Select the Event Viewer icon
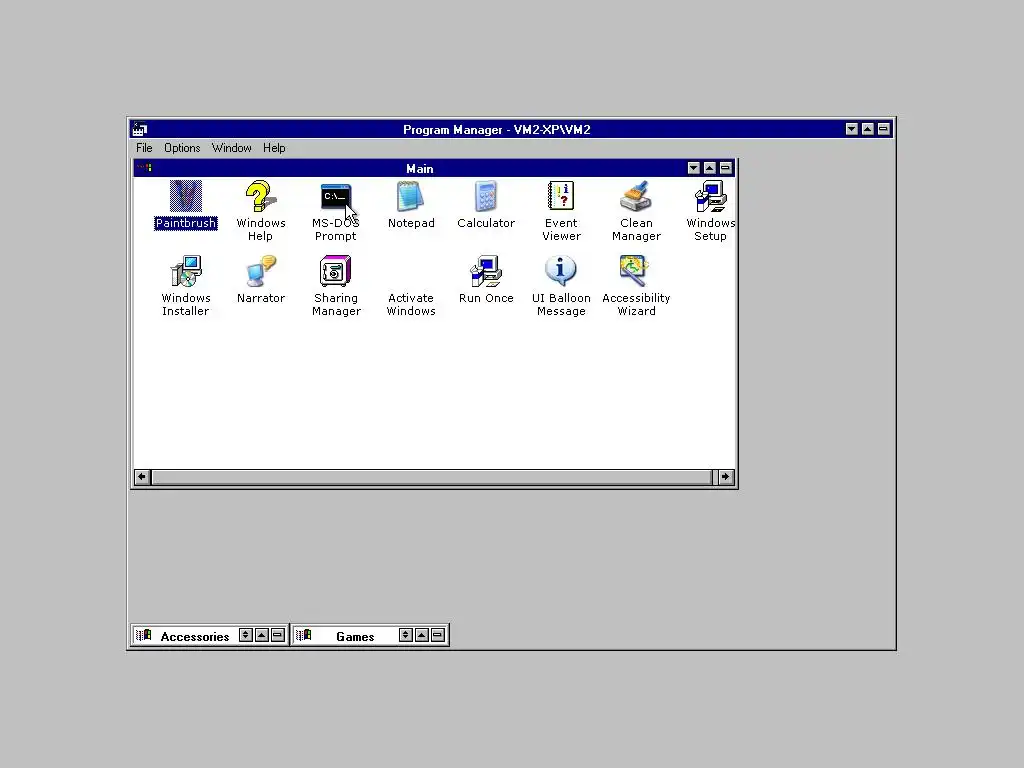This screenshot has width=1024, height=768. tap(561, 196)
